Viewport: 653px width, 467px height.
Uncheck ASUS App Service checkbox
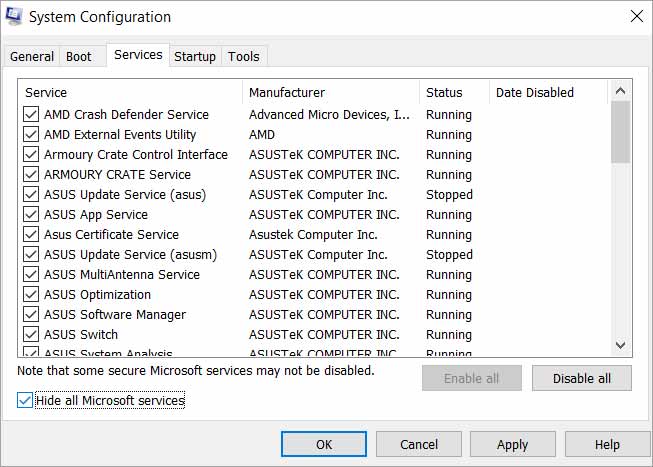click(31, 214)
